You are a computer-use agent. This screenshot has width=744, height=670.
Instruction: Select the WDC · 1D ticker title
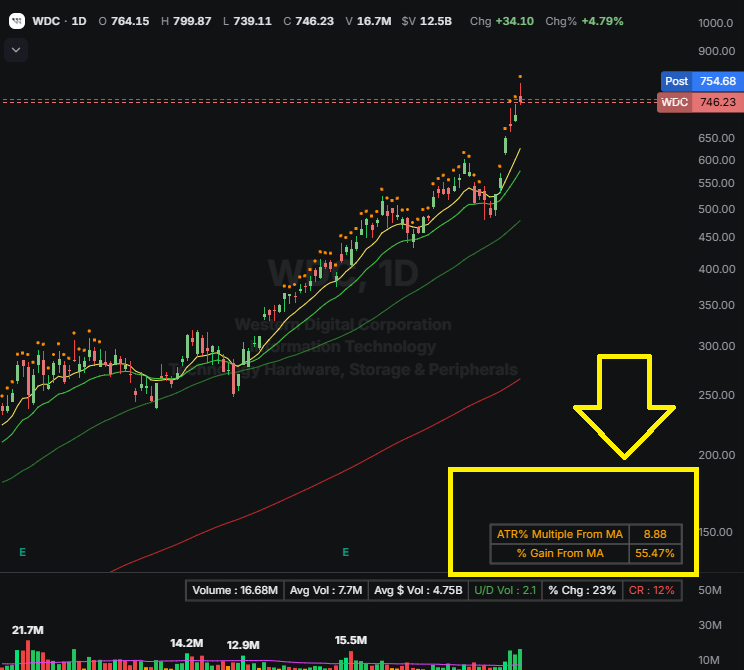59,21
